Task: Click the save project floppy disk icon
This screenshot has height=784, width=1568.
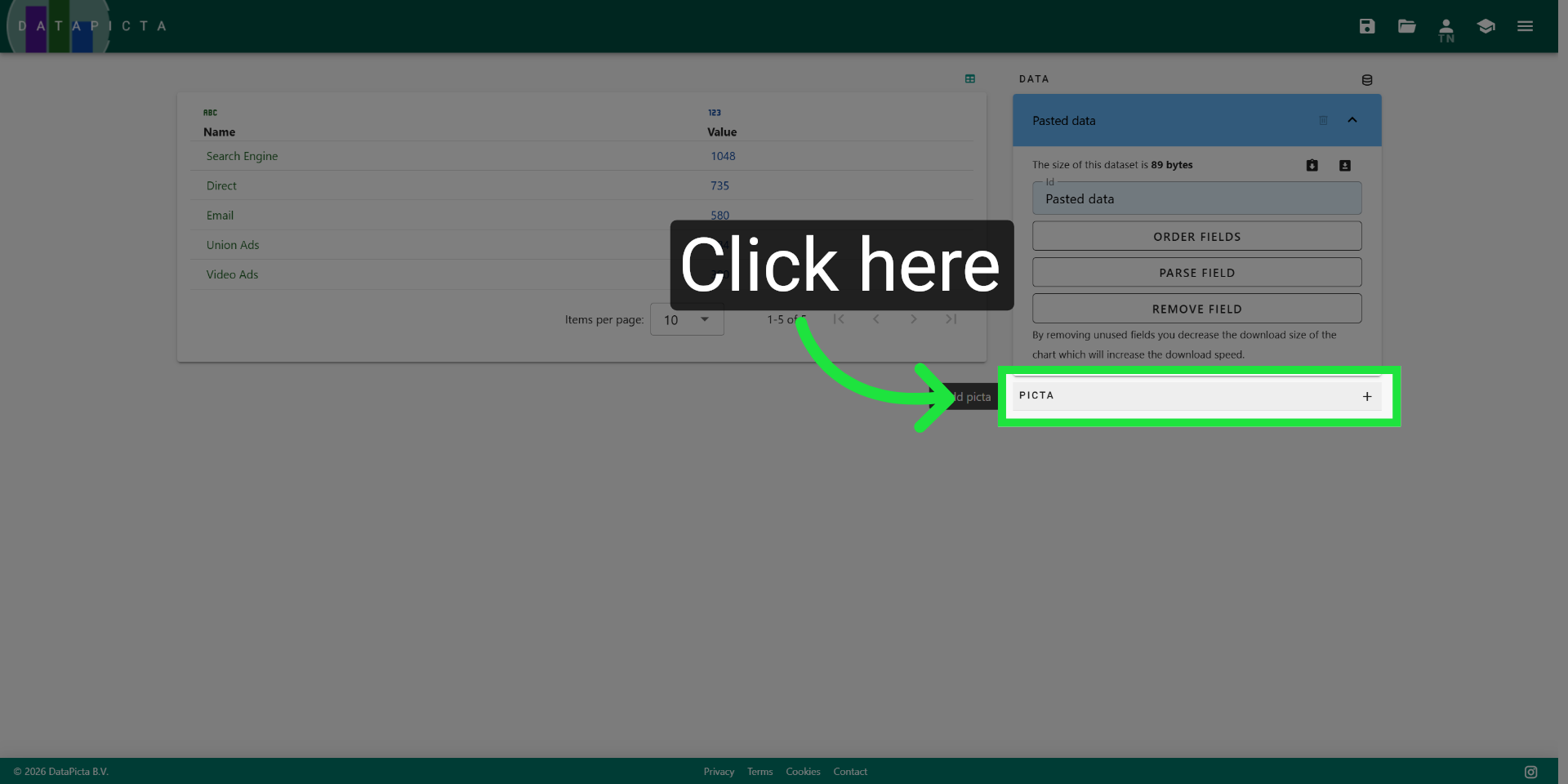Action: tap(1367, 26)
